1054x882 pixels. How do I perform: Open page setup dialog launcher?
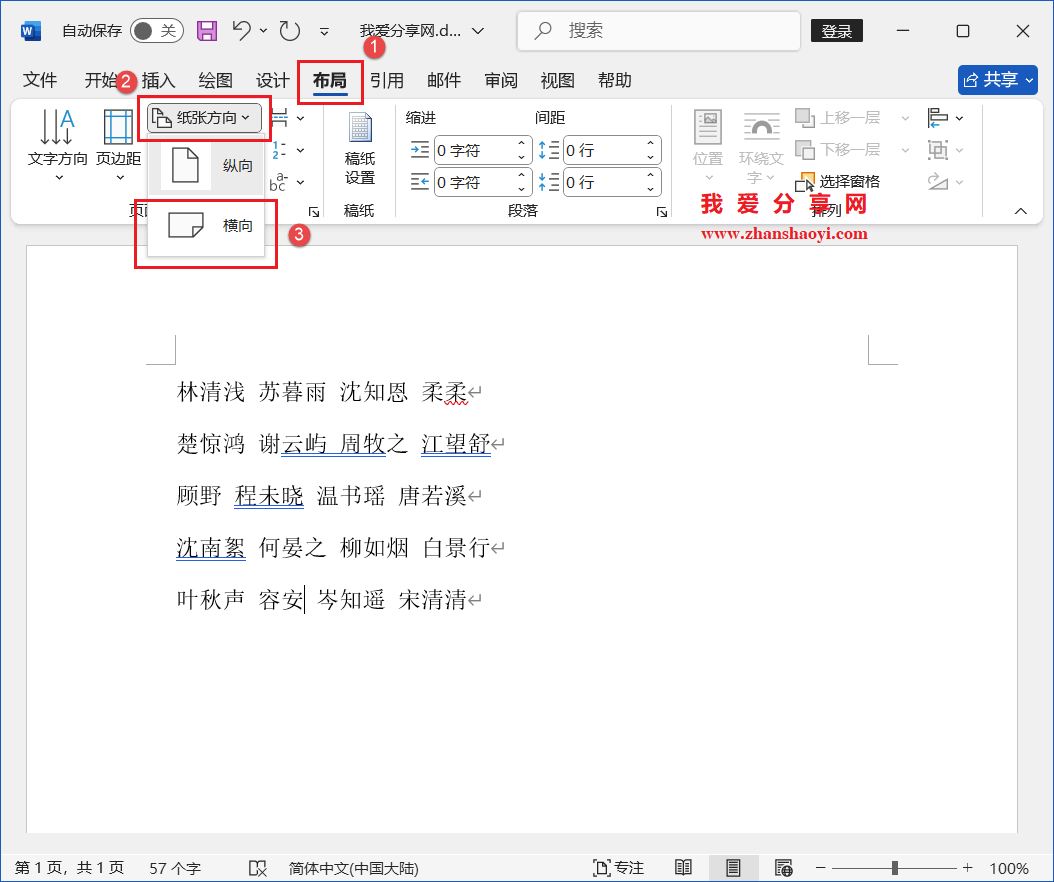click(313, 212)
